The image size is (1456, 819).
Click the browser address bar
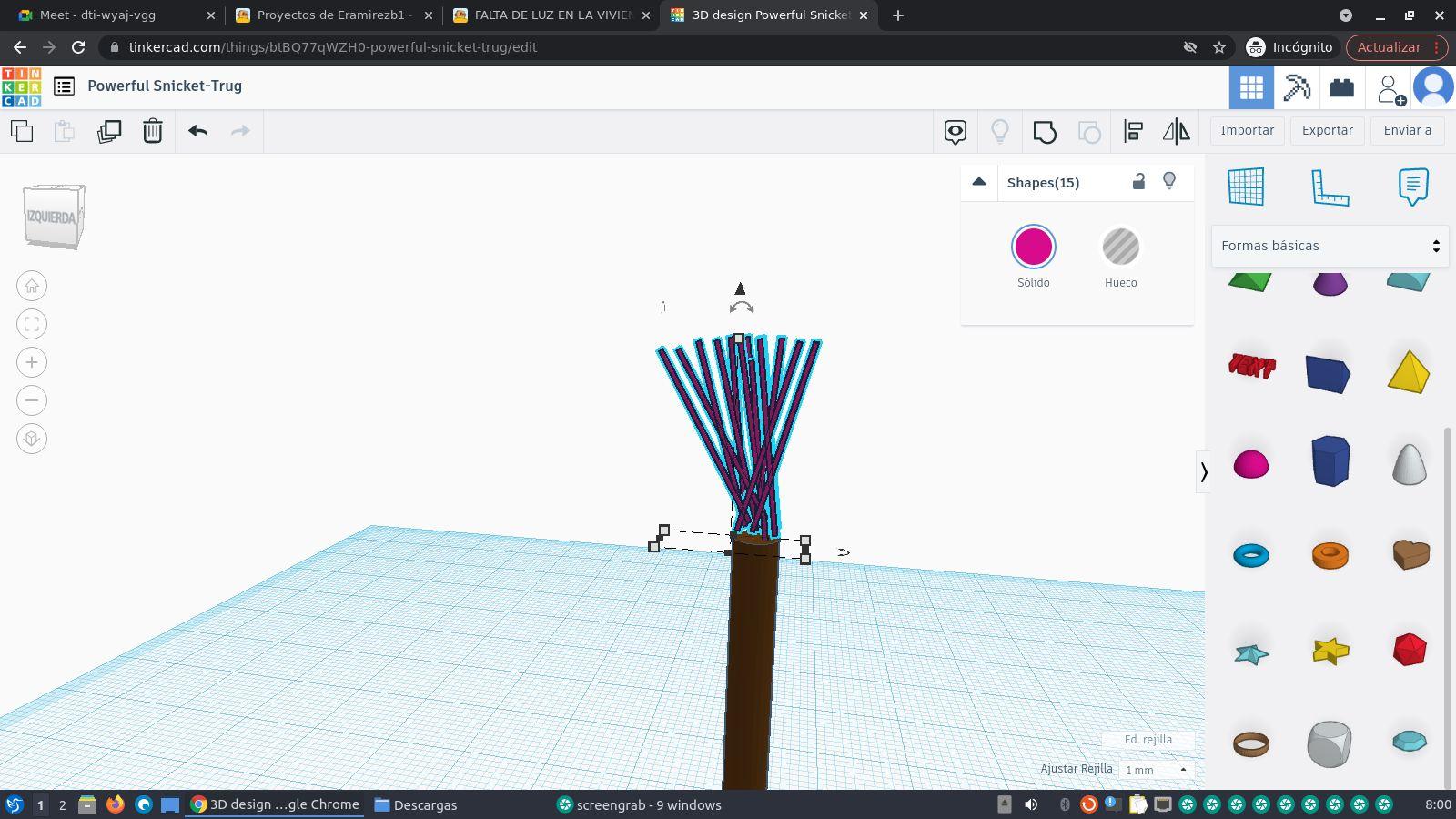[637, 47]
